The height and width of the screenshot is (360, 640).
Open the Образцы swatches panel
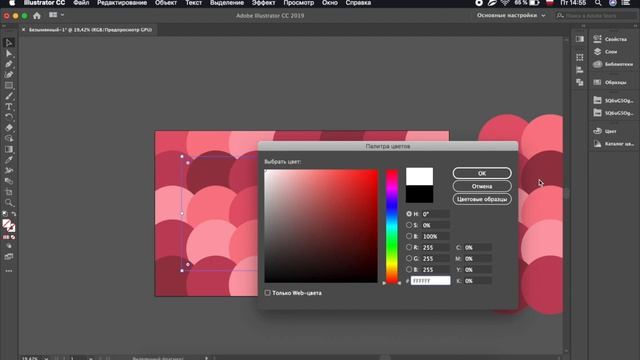[x=610, y=82]
